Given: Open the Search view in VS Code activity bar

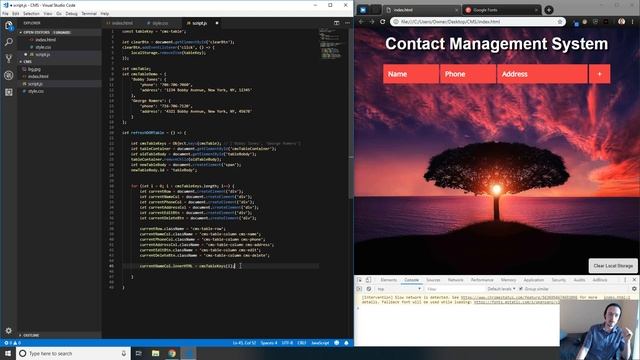Looking at the screenshot, I should click(x=9, y=42).
